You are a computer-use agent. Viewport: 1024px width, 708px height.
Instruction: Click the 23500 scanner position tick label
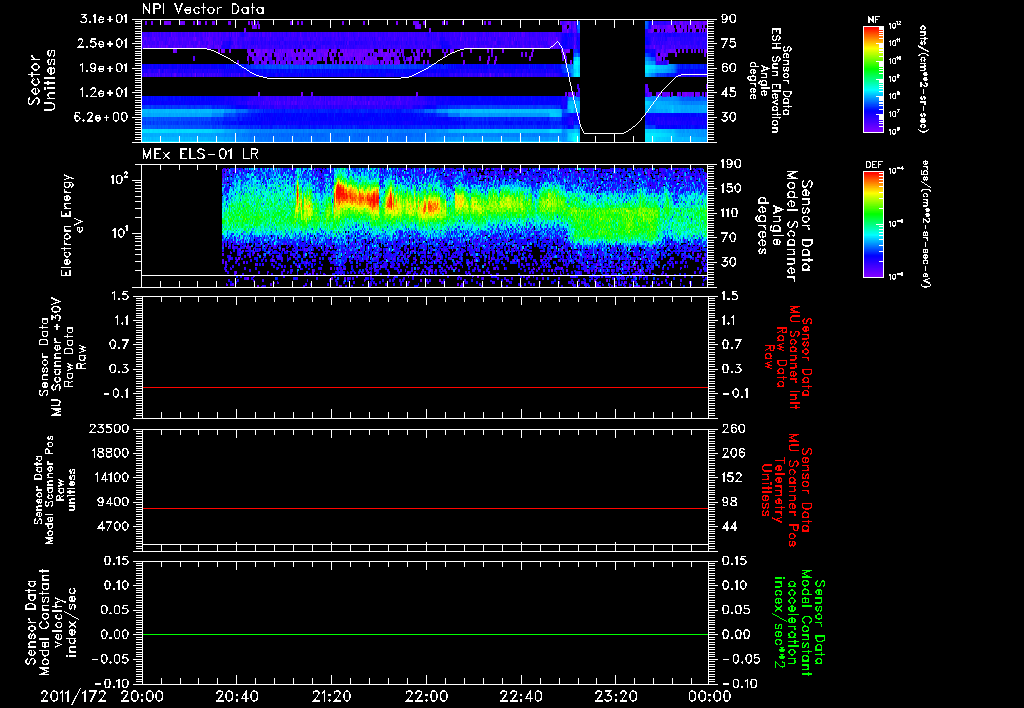[109, 429]
